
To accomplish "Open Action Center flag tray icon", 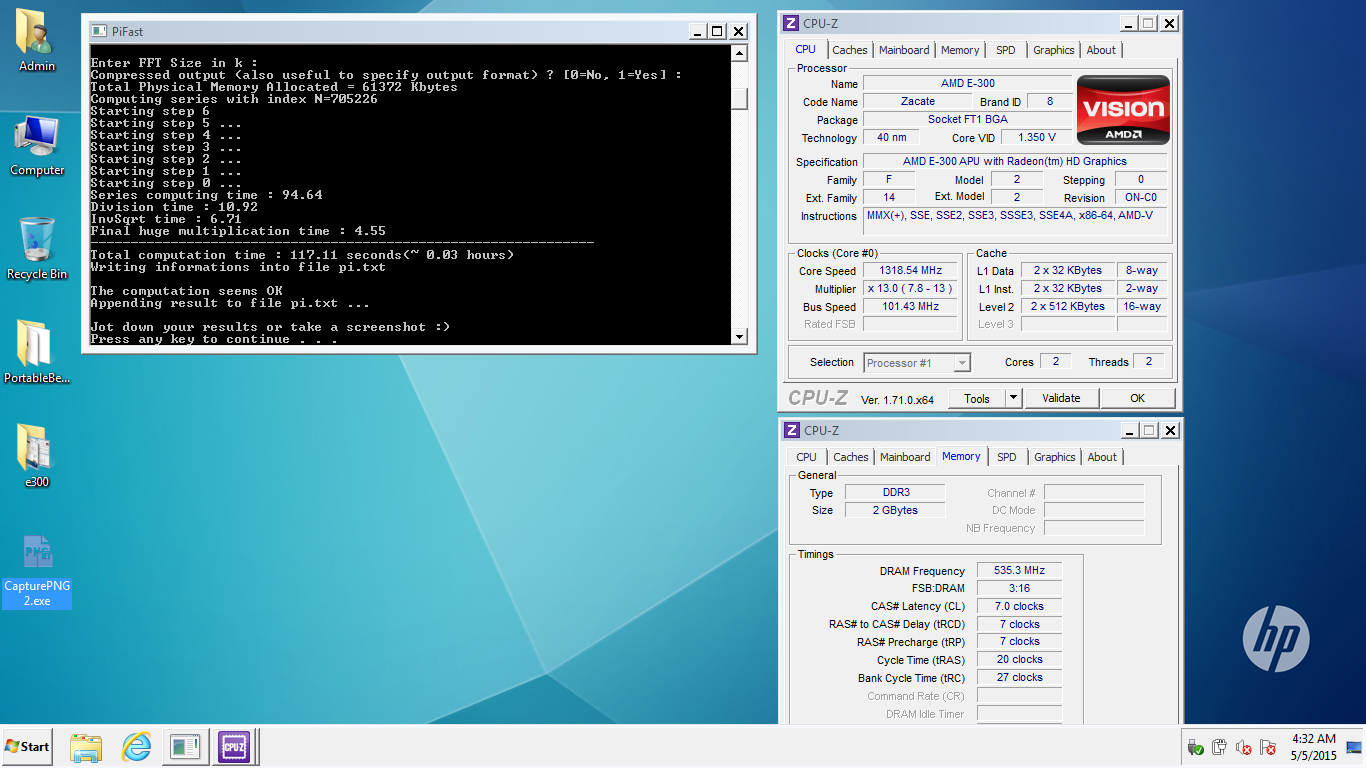I will [1268, 747].
